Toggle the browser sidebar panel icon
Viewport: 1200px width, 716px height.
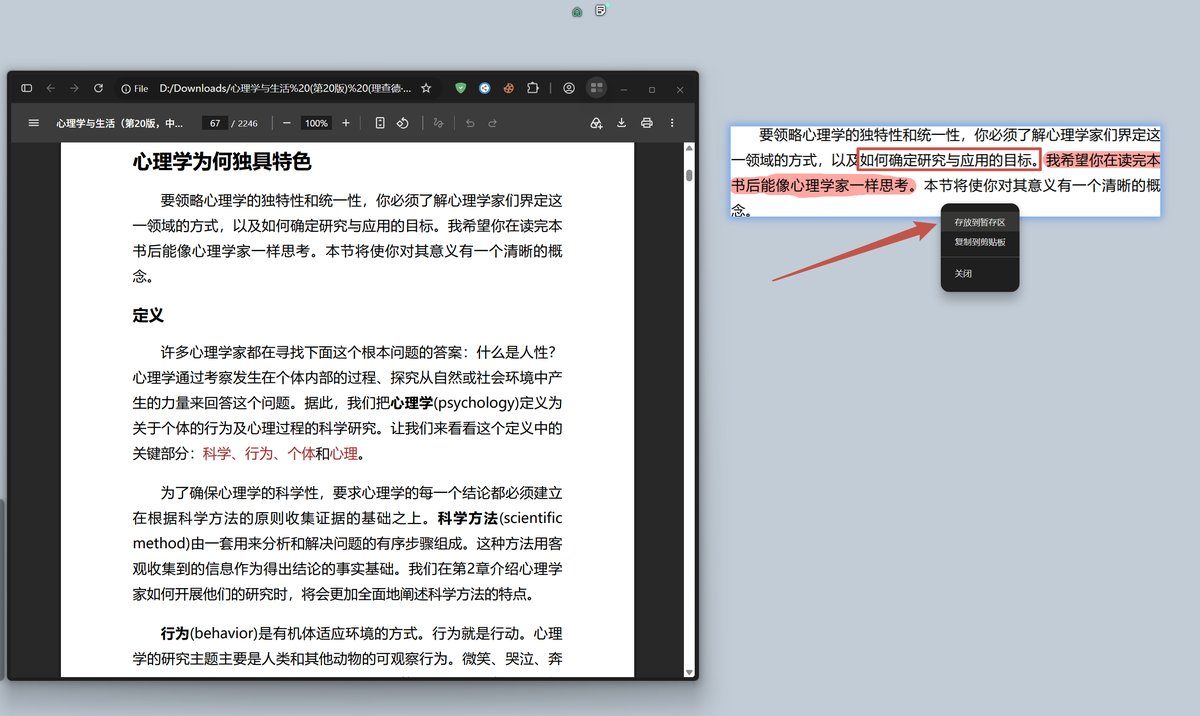pos(27,88)
